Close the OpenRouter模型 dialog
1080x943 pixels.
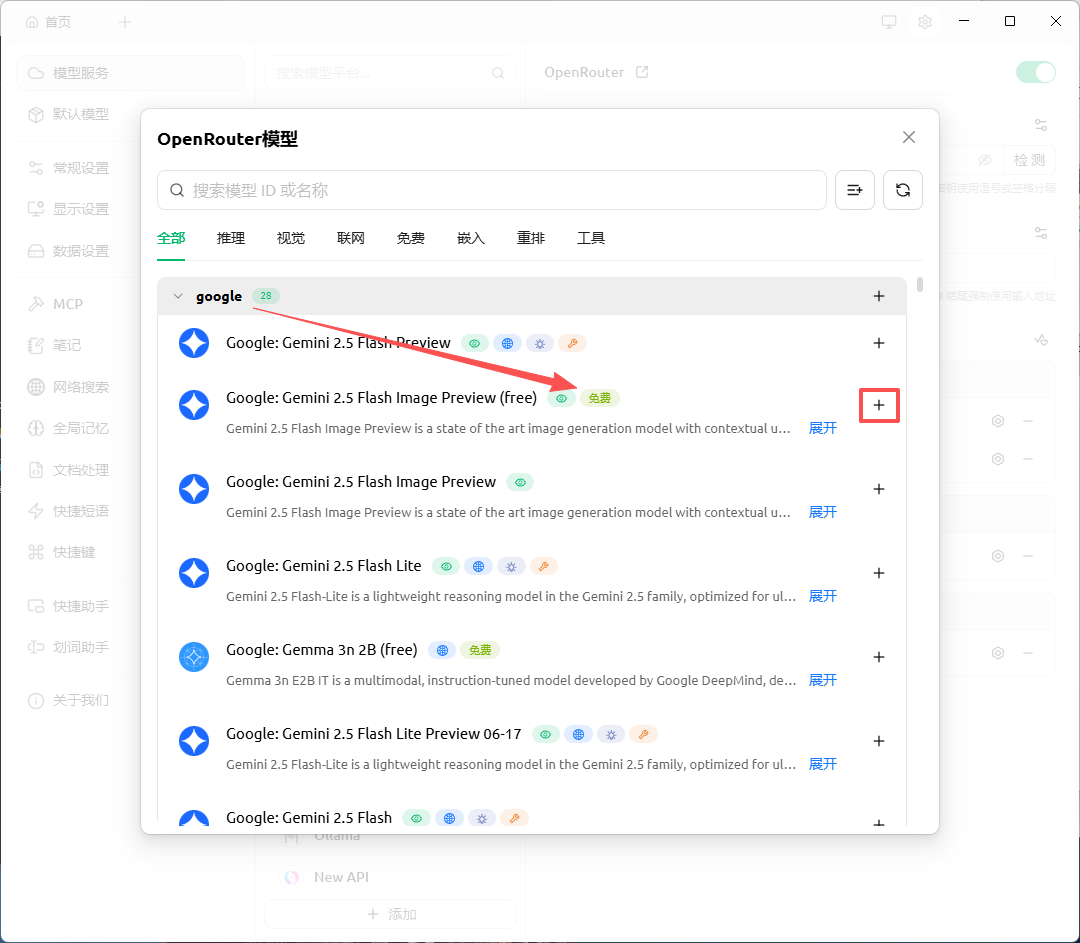coord(909,137)
